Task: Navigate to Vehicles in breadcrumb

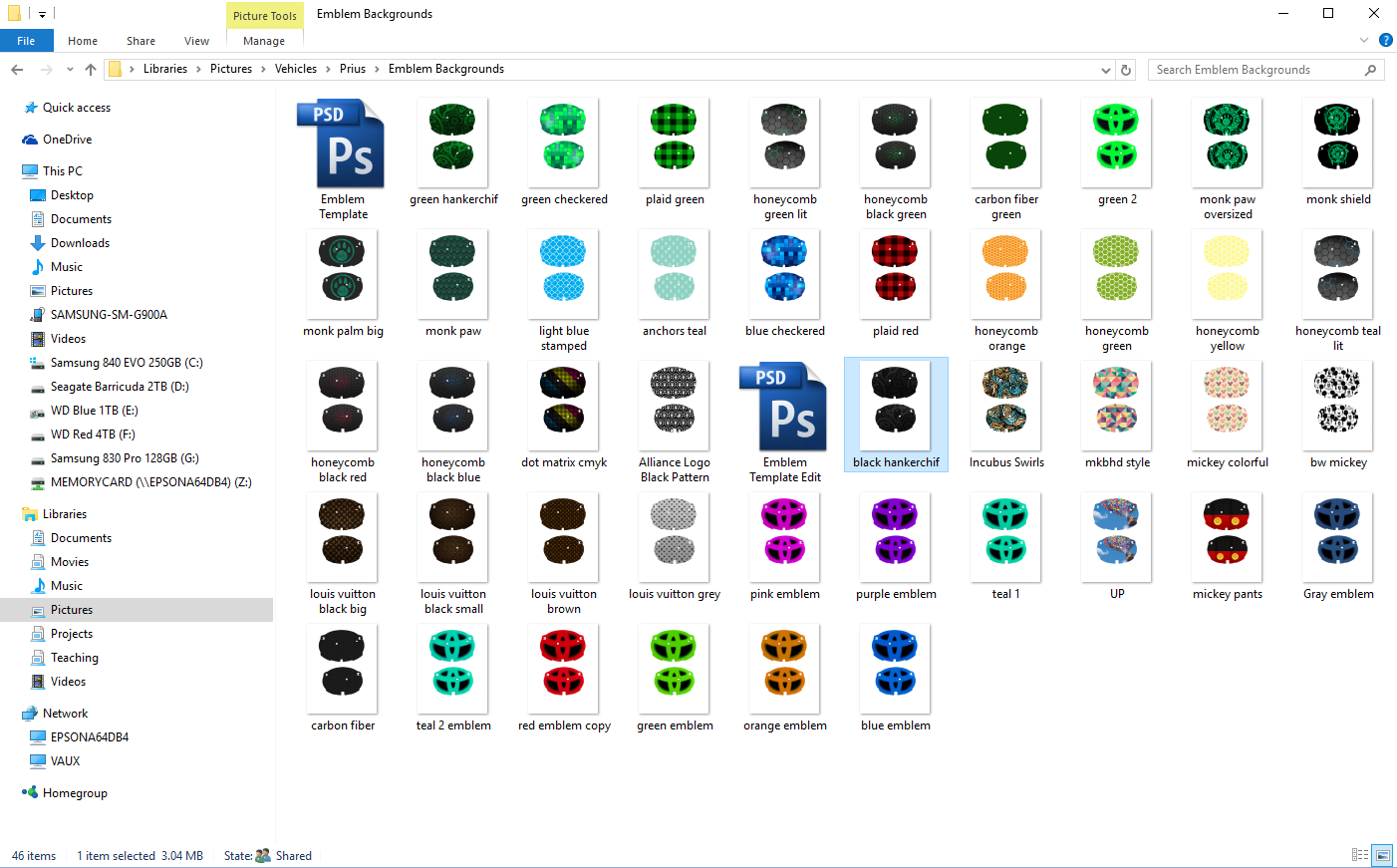Action: pyautogui.click(x=295, y=69)
